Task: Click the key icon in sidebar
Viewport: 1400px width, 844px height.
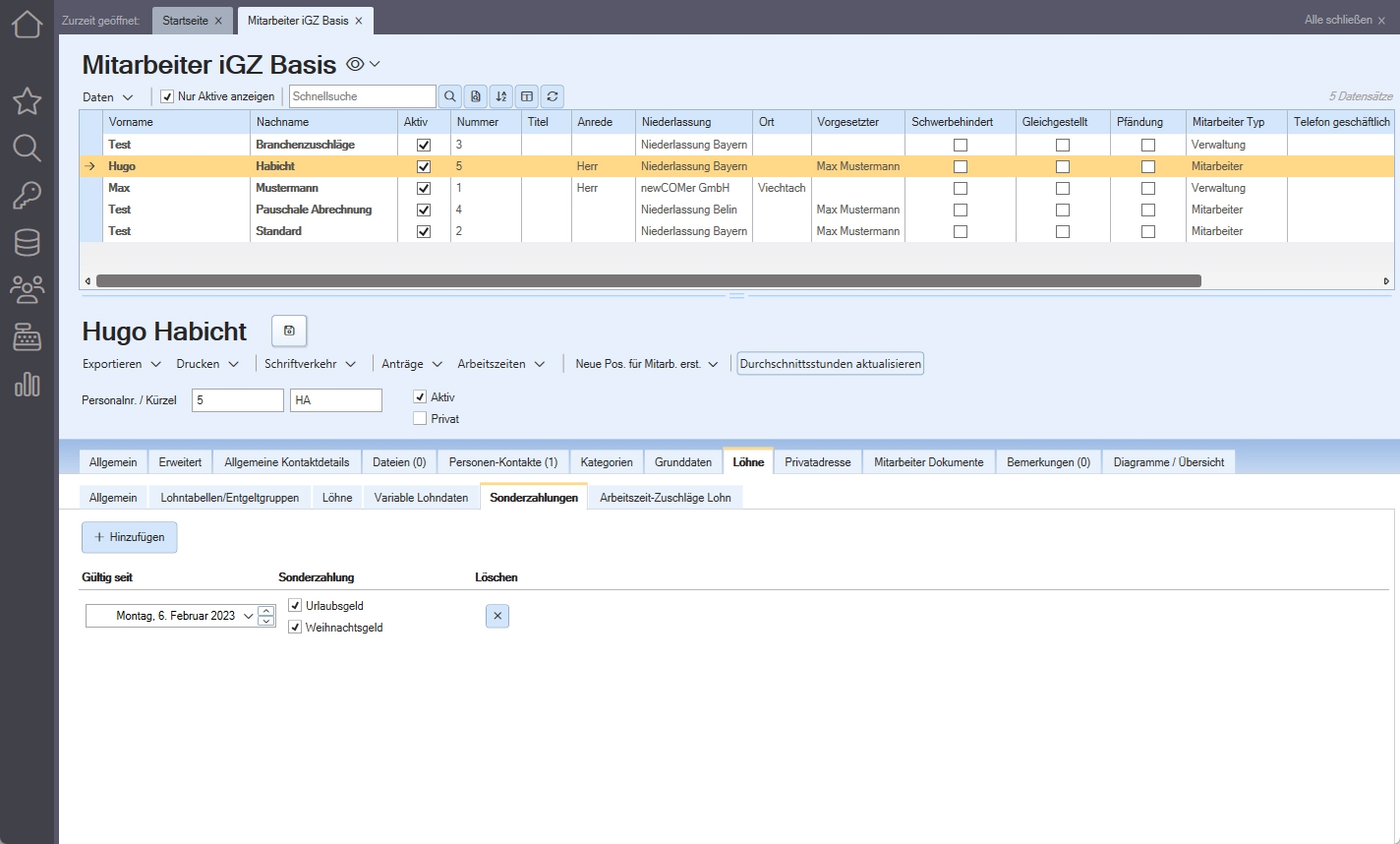Action: [x=27, y=195]
